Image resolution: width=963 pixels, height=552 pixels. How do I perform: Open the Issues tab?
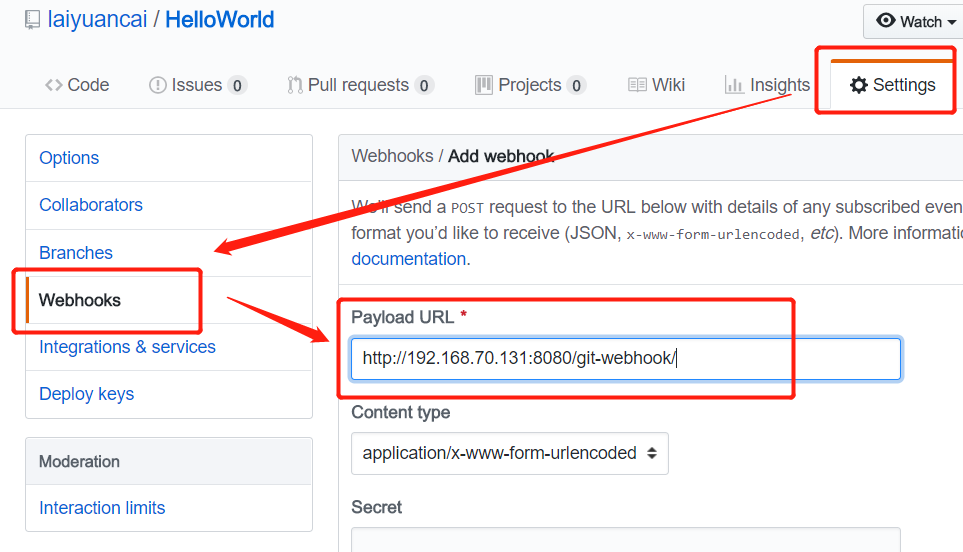click(x=197, y=86)
